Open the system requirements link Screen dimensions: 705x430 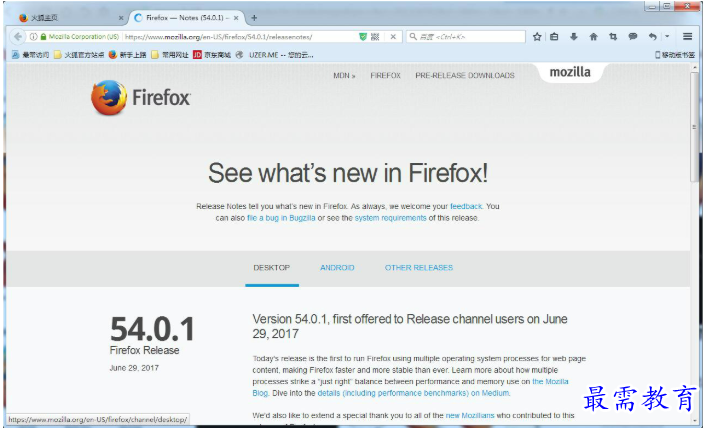pos(390,218)
